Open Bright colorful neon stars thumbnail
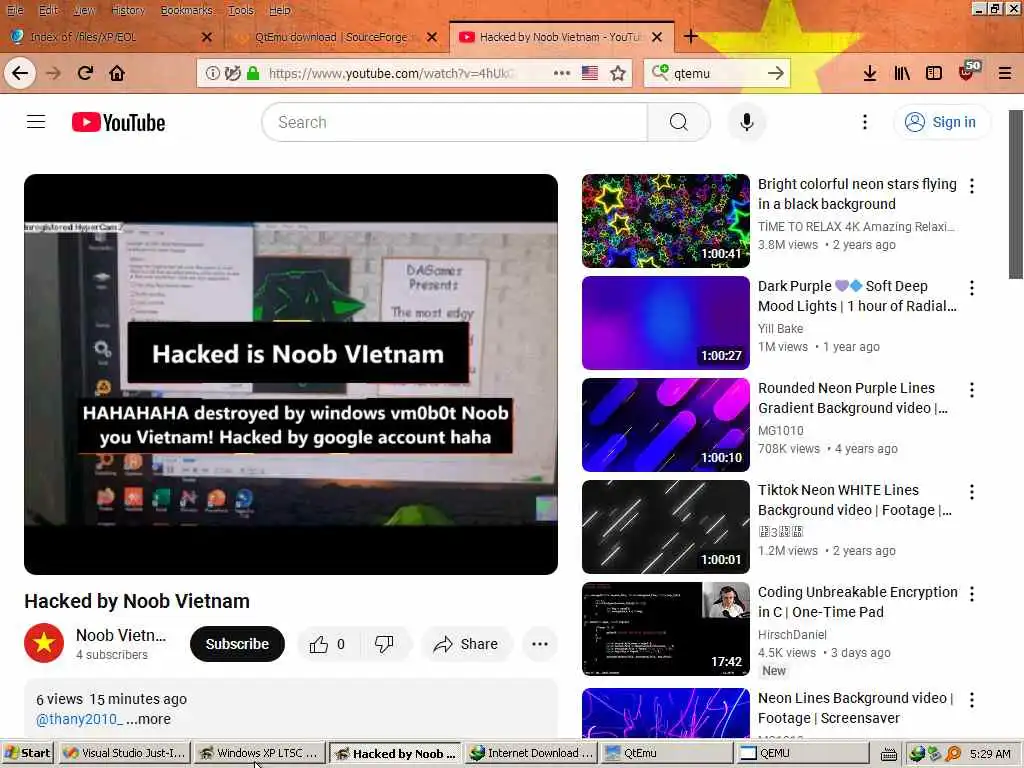 click(x=665, y=221)
